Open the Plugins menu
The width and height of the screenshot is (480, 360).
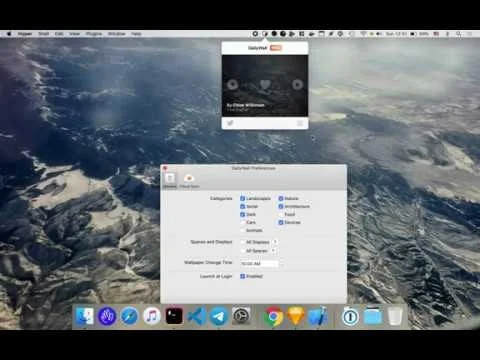(94, 34)
